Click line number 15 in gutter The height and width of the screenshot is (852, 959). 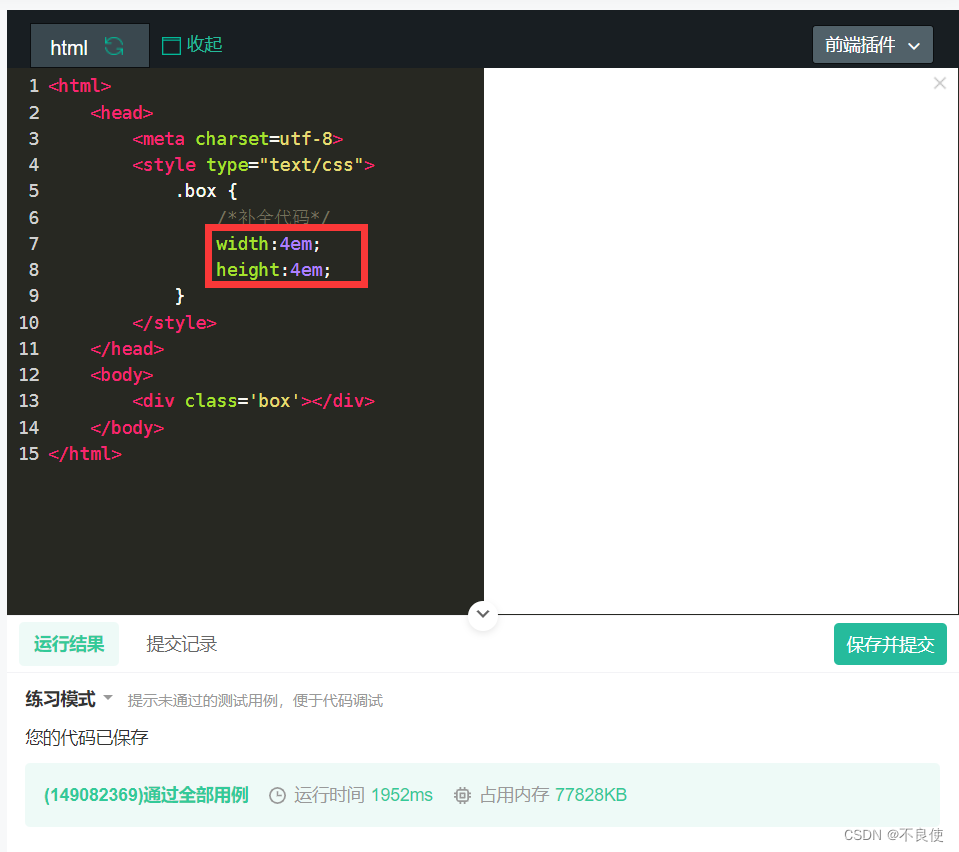coord(29,454)
